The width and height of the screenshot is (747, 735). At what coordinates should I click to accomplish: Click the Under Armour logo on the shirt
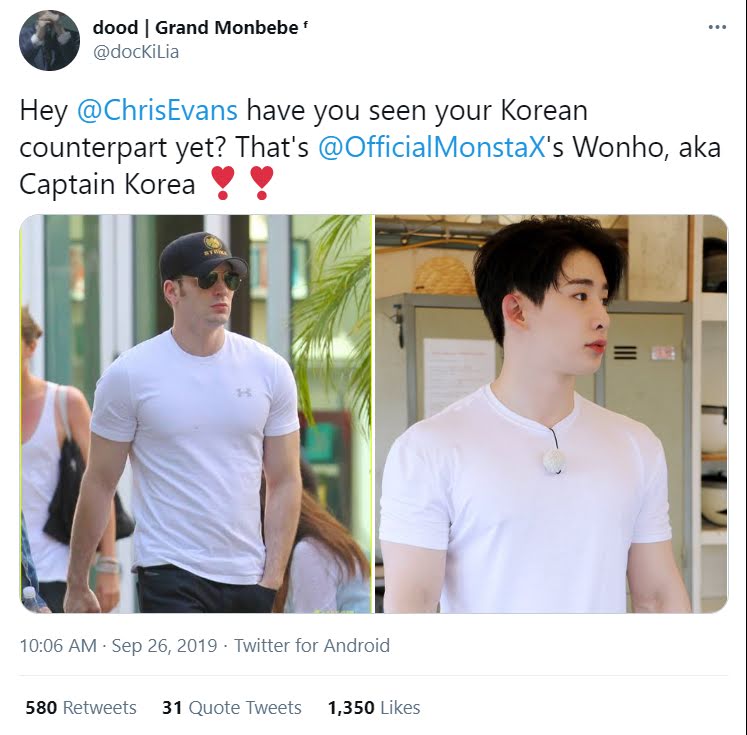244,393
